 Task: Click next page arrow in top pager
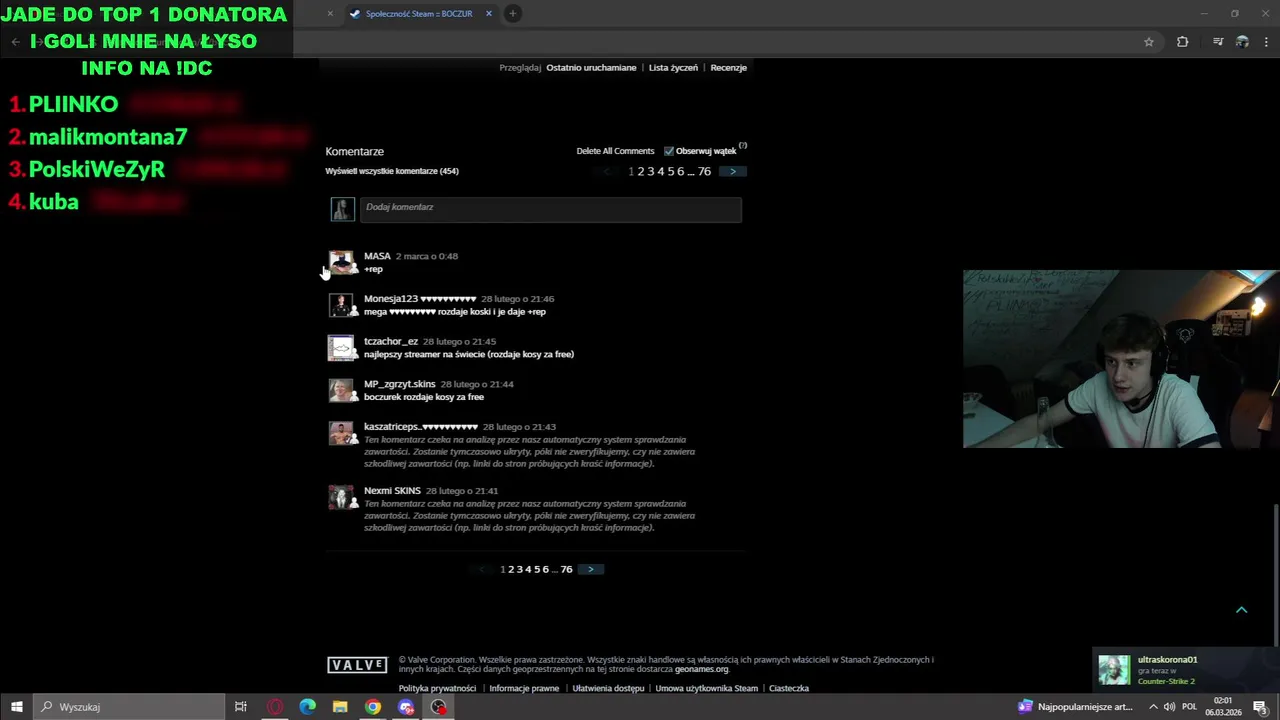coord(733,172)
